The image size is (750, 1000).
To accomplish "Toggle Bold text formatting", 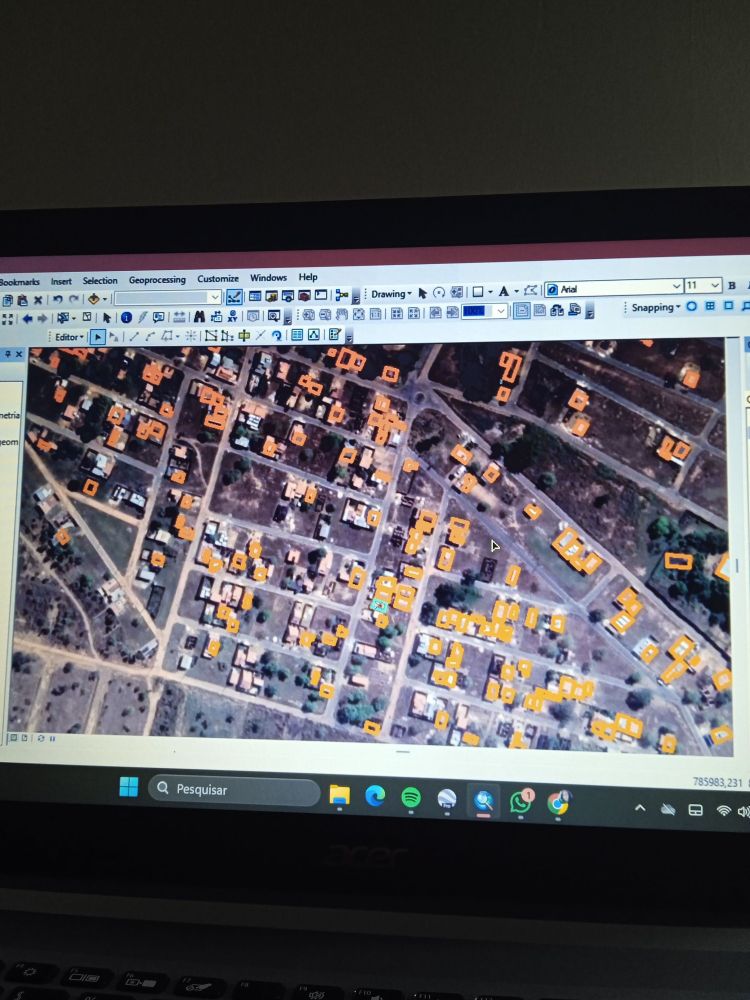I will click(x=732, y=285).
